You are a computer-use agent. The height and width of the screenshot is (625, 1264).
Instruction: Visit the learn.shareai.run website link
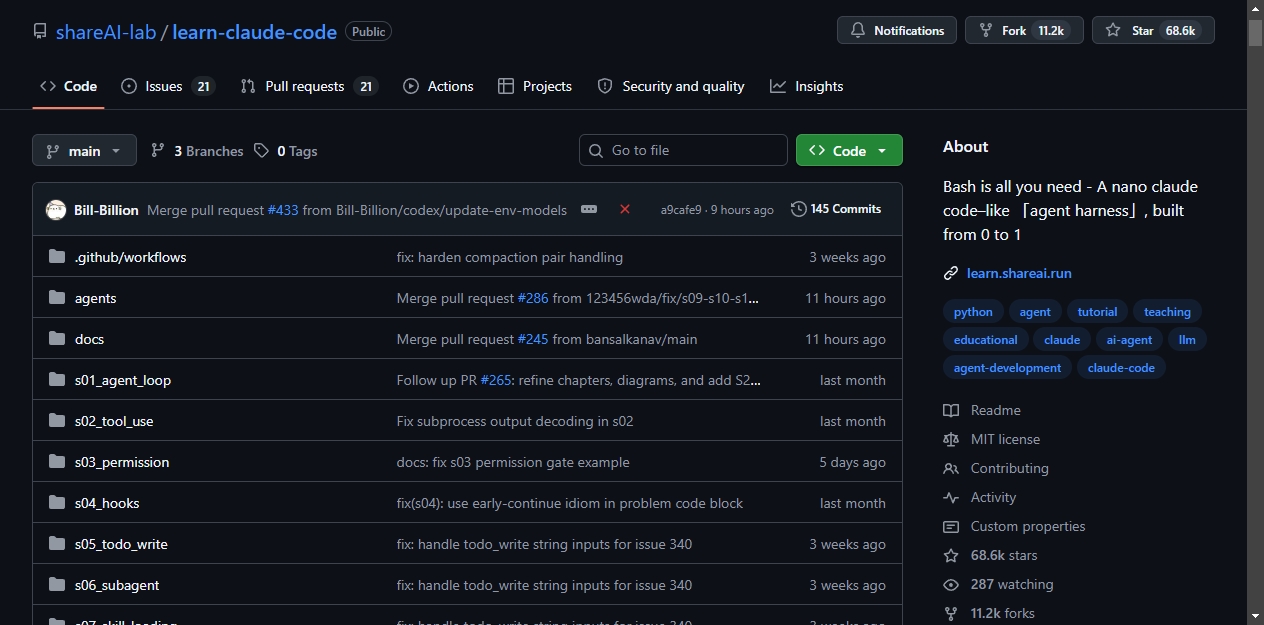pos(1019,273)
